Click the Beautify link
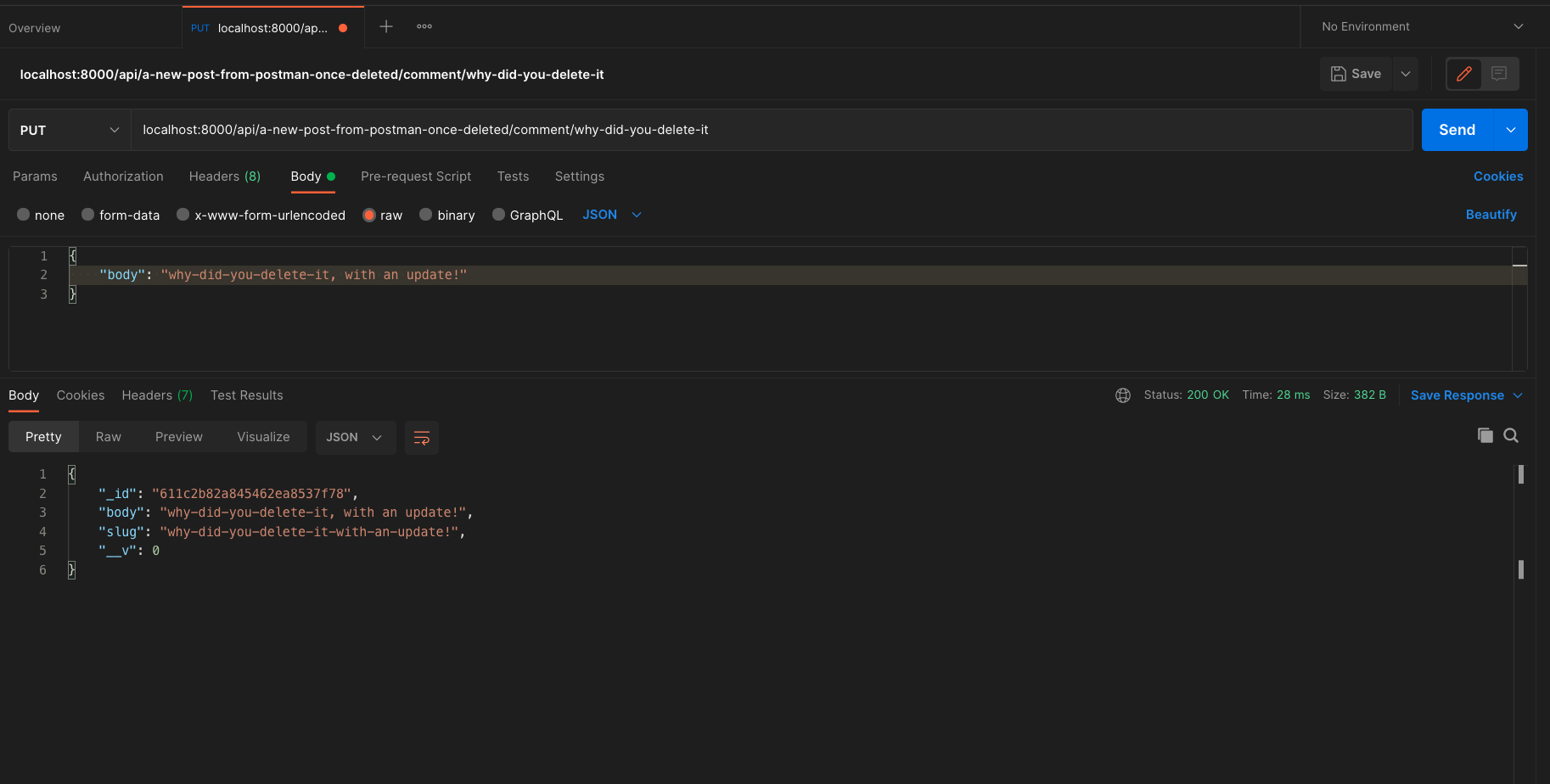The image size is (1550, 784). [x=1491, y=215]
